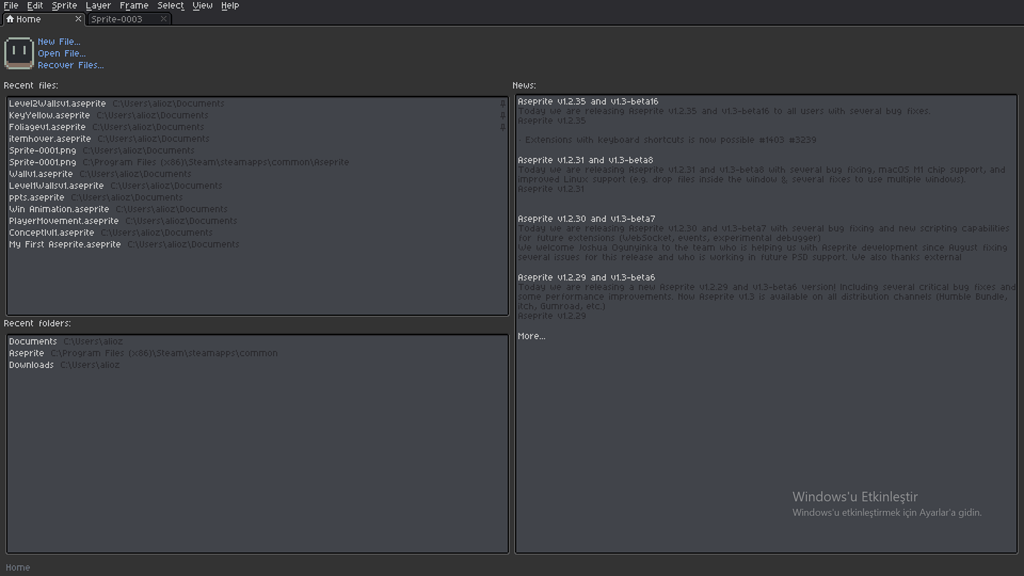Open PlayerMovement.aseprite from recent files
Screen dimensions: 1024x576
pos(63,220)
